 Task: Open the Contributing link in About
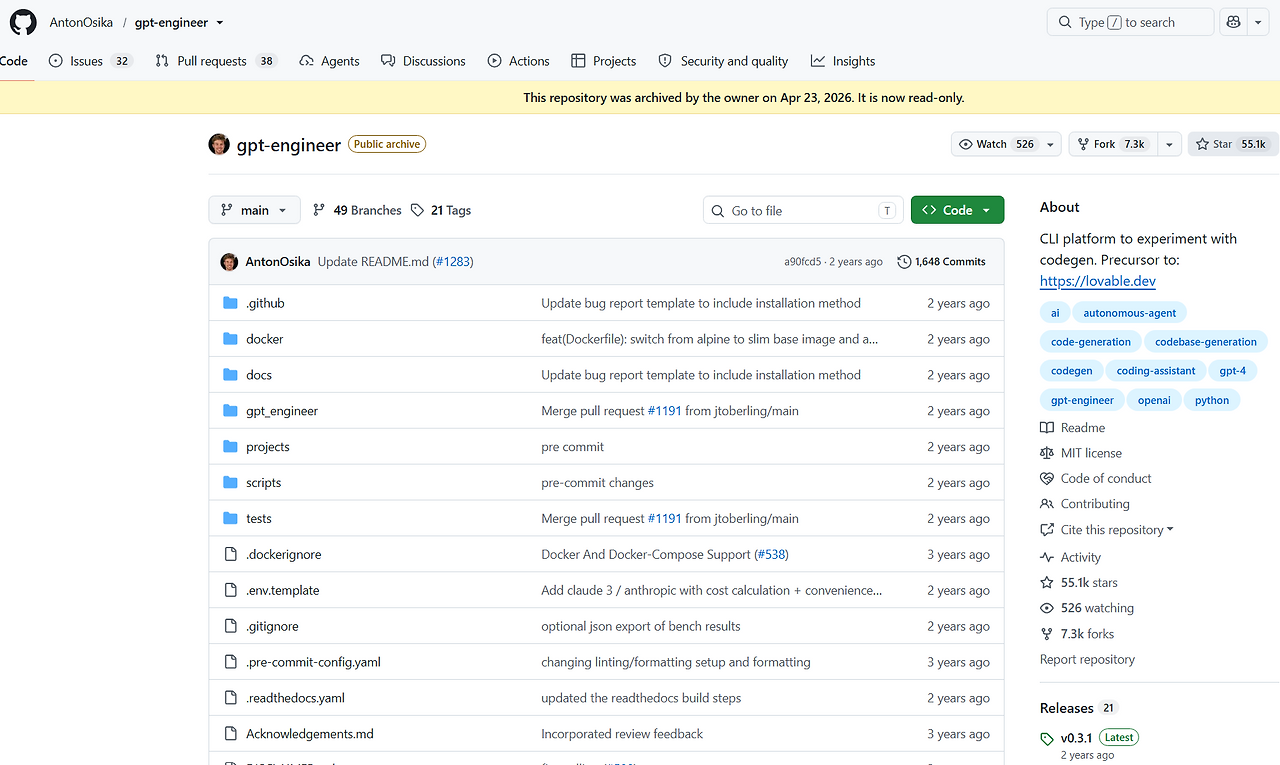1095,505
